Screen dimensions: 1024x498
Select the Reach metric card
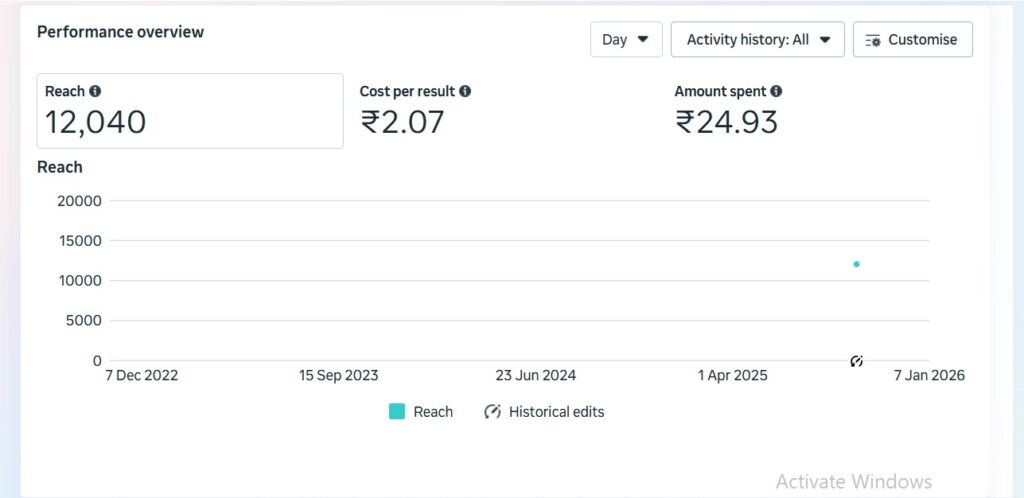click(190, 110)
